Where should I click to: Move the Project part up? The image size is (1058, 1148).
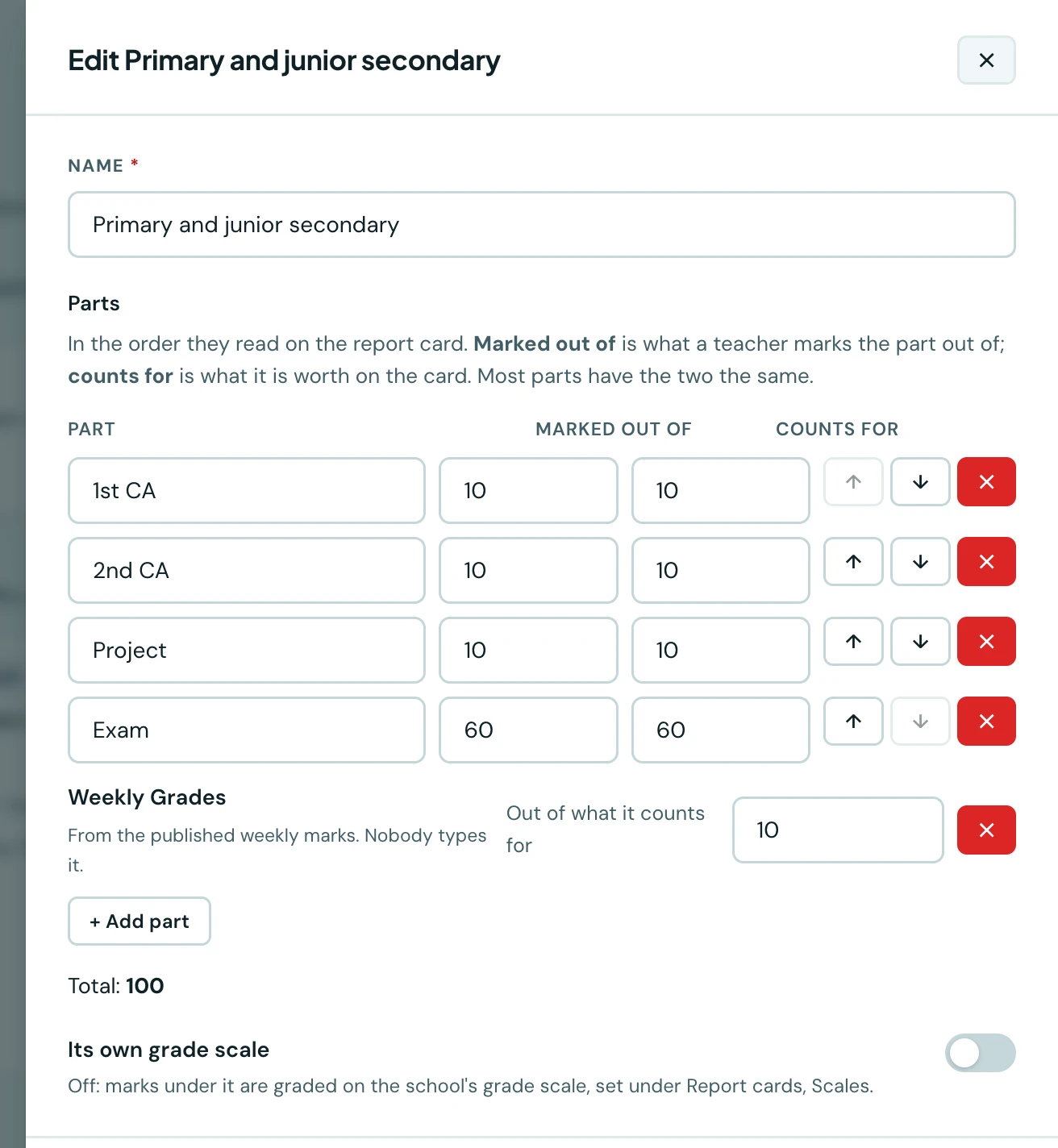pos(853,642)
